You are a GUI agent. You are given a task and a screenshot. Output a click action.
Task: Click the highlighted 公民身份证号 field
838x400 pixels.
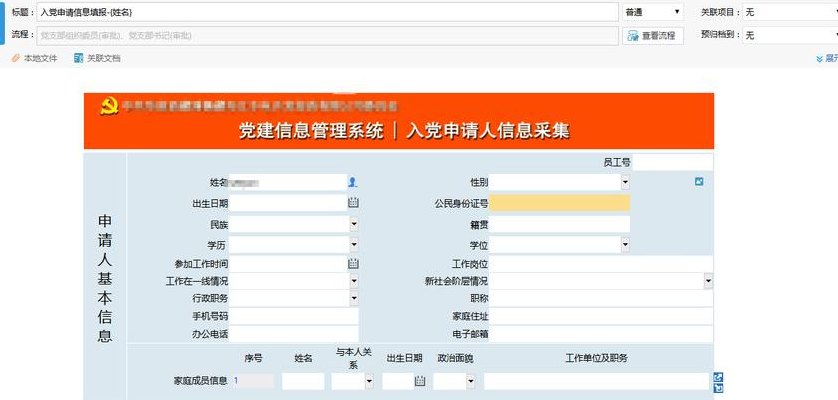[560, 203]
